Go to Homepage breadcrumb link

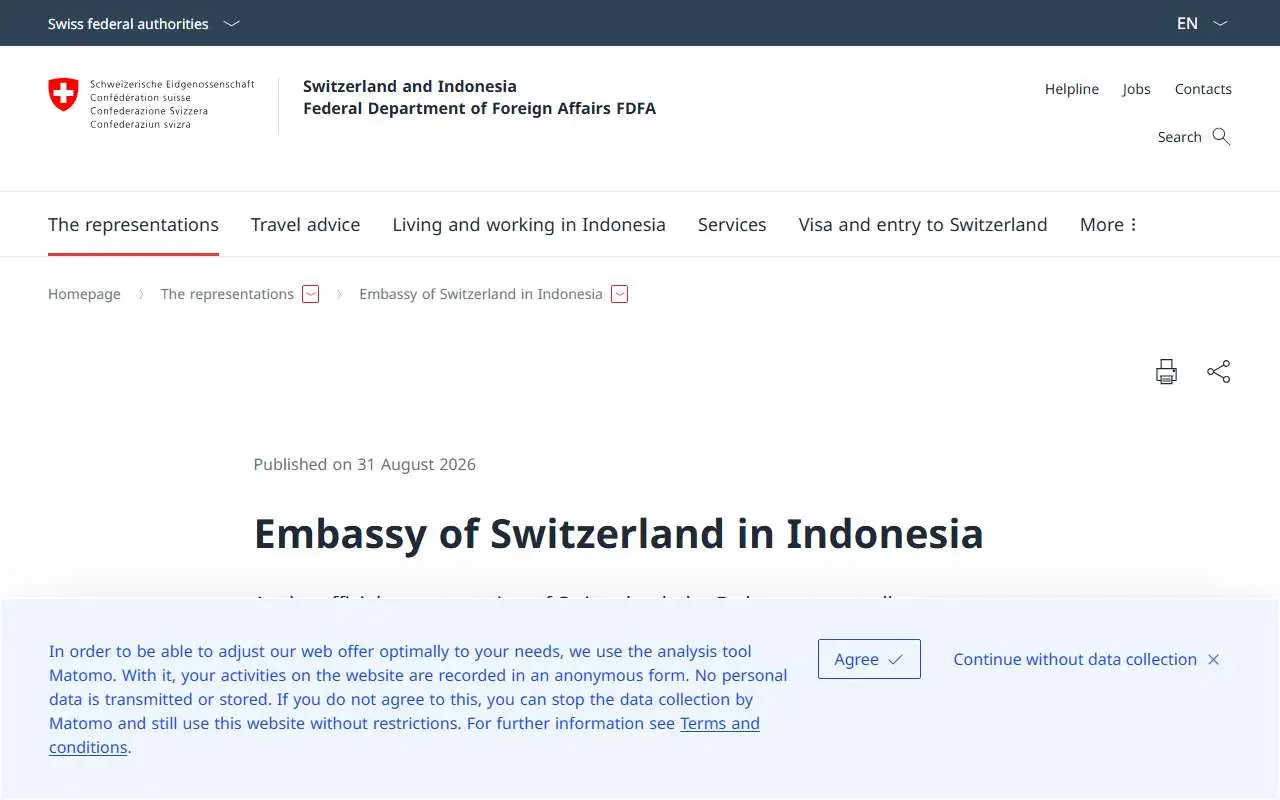pos(84,294)
